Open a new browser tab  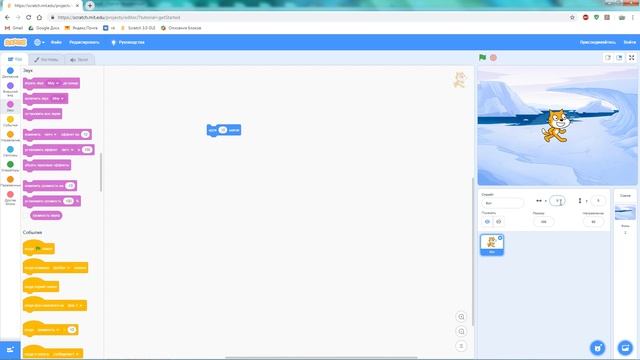click(90, 5)
